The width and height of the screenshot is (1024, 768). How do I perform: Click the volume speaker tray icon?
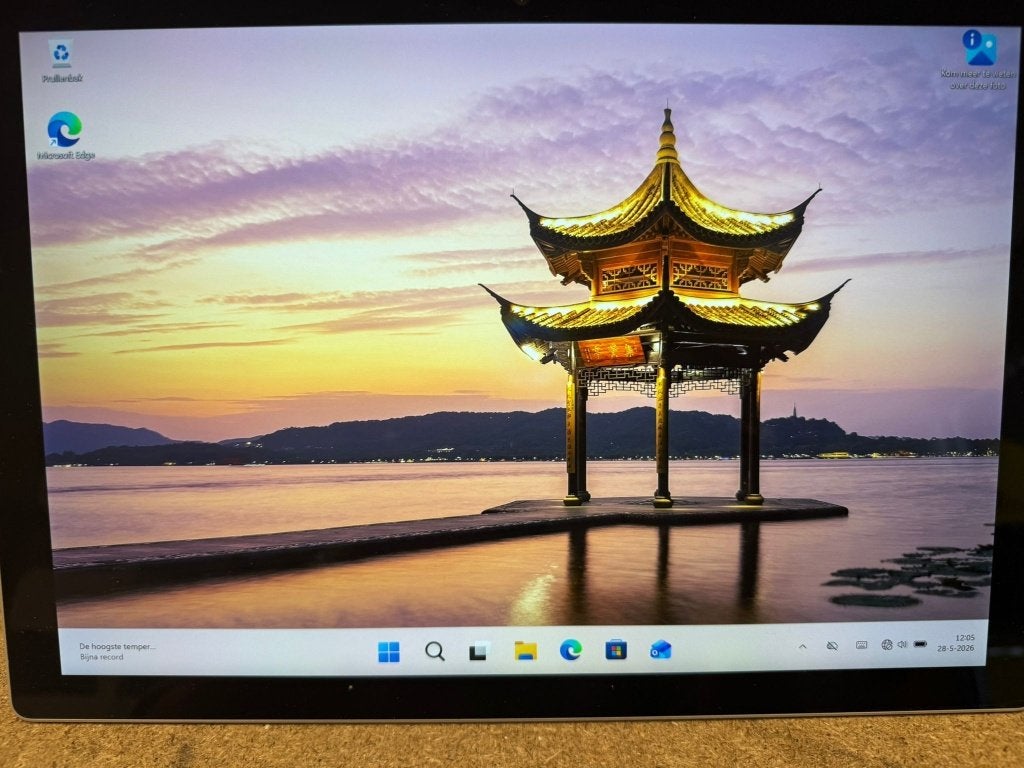click(902, 645)
